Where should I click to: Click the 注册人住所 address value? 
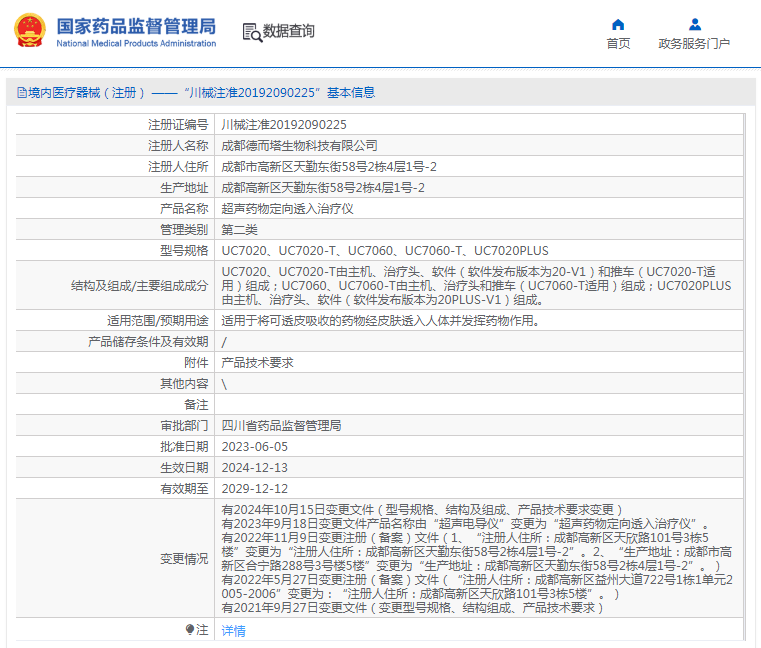(329, 166)
